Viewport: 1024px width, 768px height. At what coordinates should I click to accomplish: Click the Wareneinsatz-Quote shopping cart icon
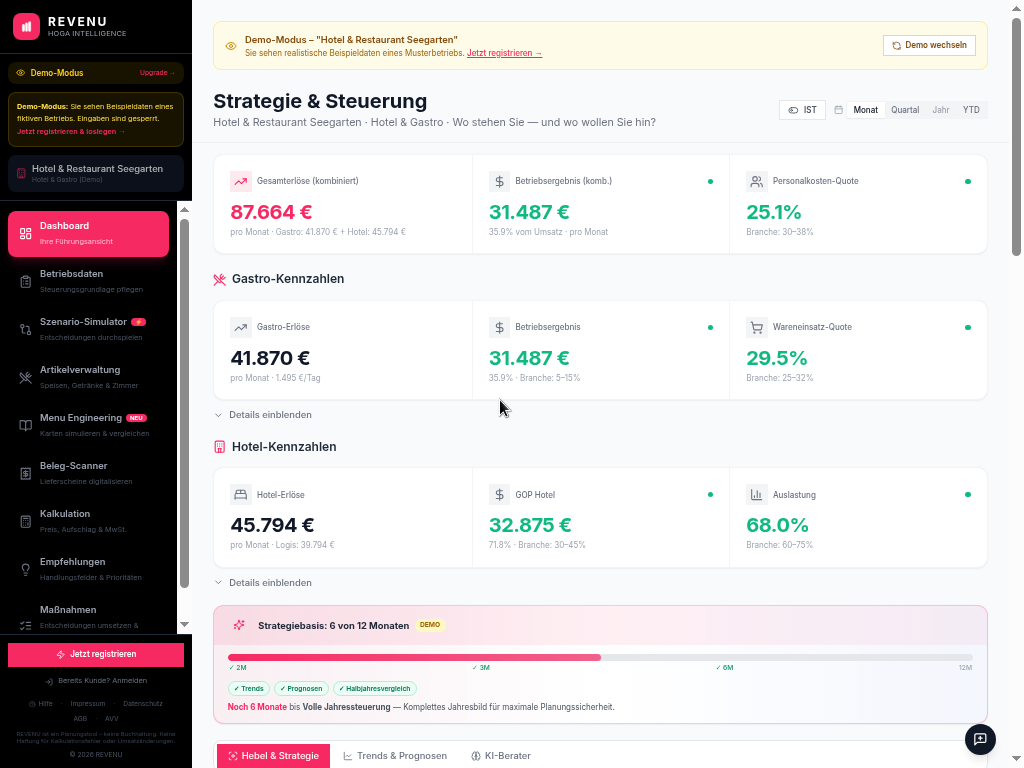coord(756,327)
